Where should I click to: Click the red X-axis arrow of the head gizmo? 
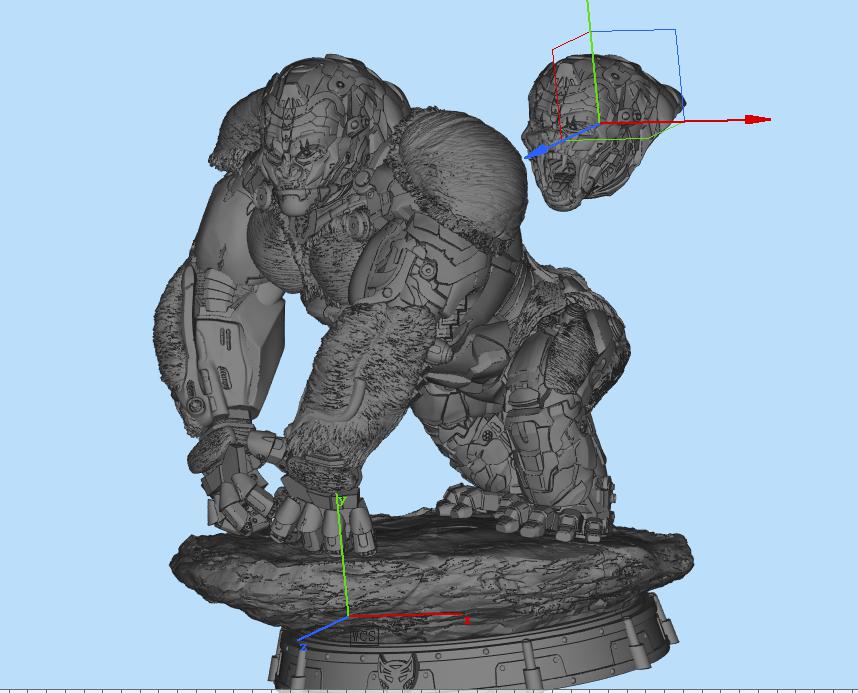click(x=758, y=119)
